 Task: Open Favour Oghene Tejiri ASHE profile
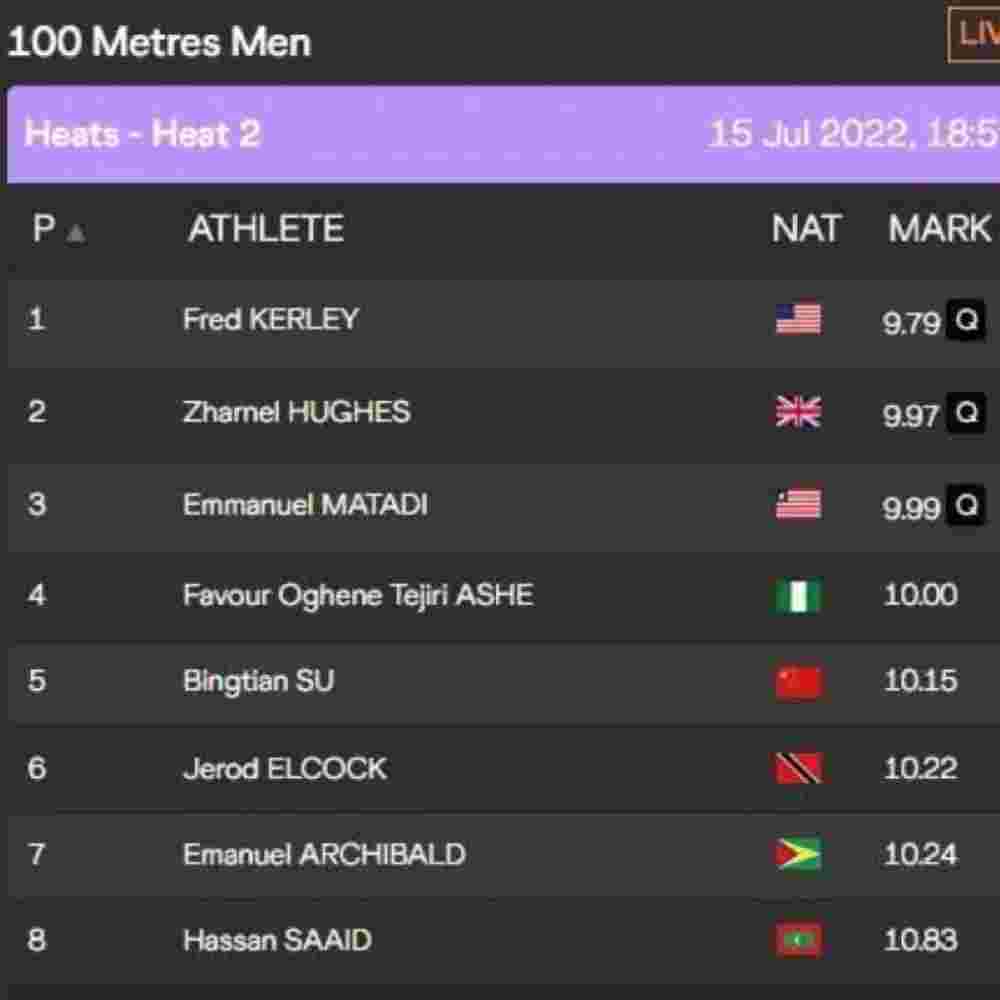click(x=357, y=596)
